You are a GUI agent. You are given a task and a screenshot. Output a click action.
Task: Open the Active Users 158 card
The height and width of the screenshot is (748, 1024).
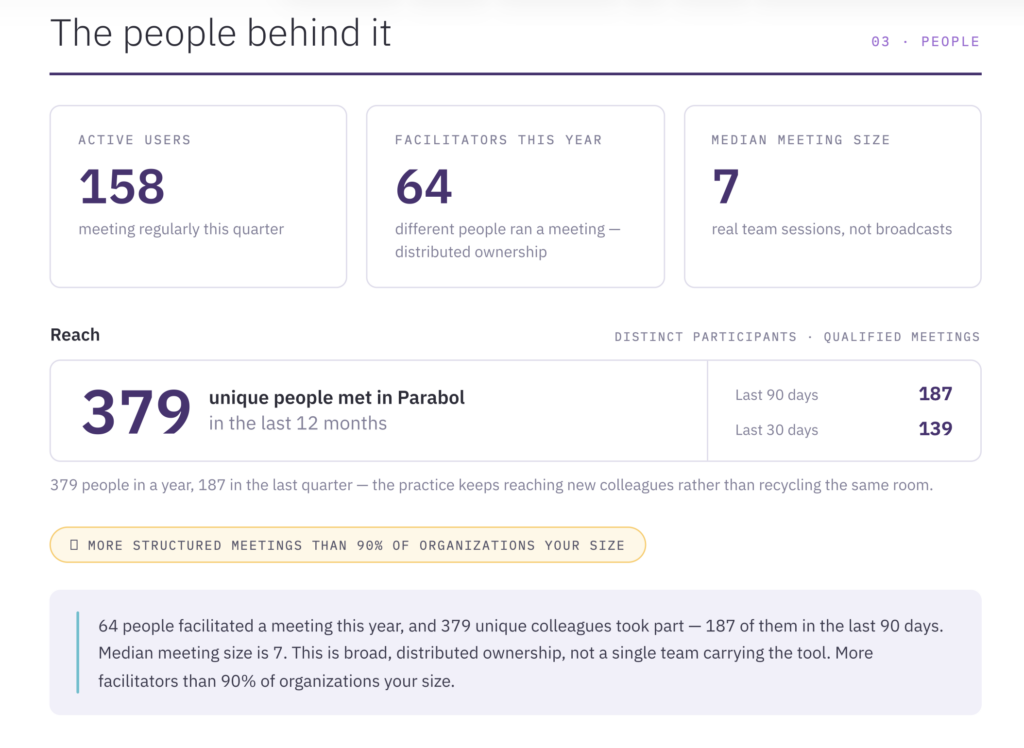point(199,197)
